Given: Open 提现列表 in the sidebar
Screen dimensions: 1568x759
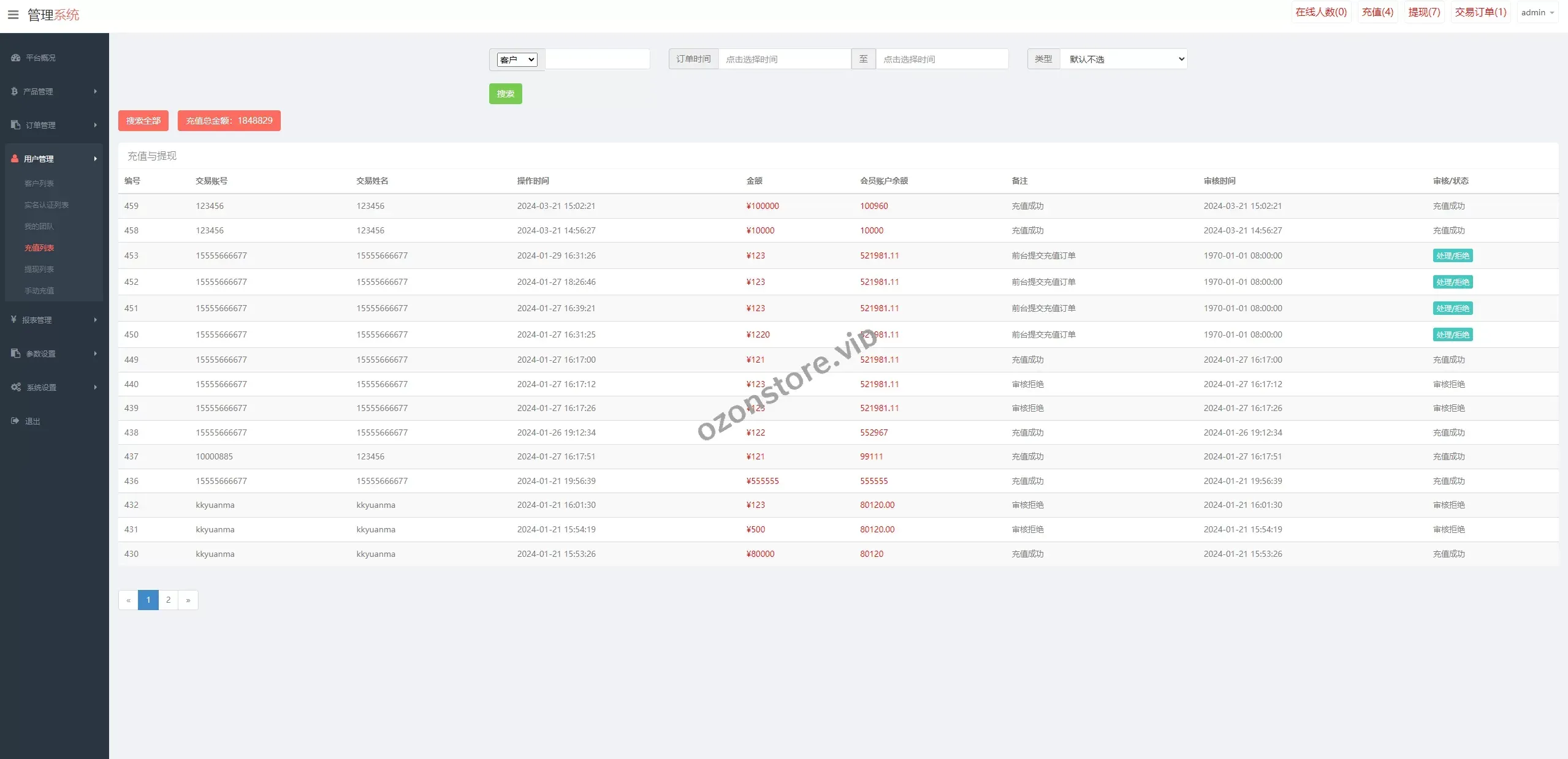Looking at the screenshot, I should [x=39, y=270].
